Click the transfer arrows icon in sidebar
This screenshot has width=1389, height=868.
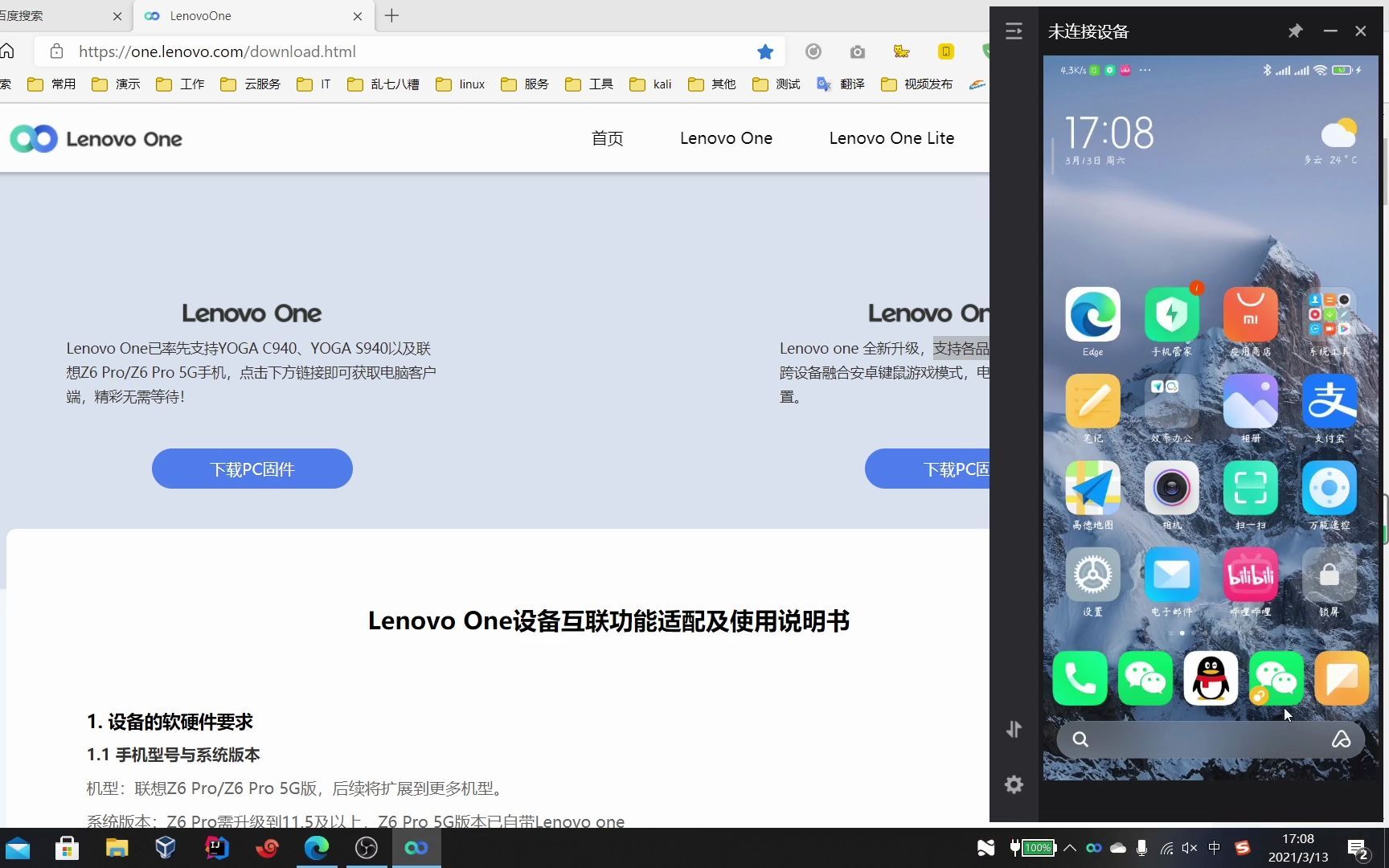pyautogui.click(x=1014, y=729)
